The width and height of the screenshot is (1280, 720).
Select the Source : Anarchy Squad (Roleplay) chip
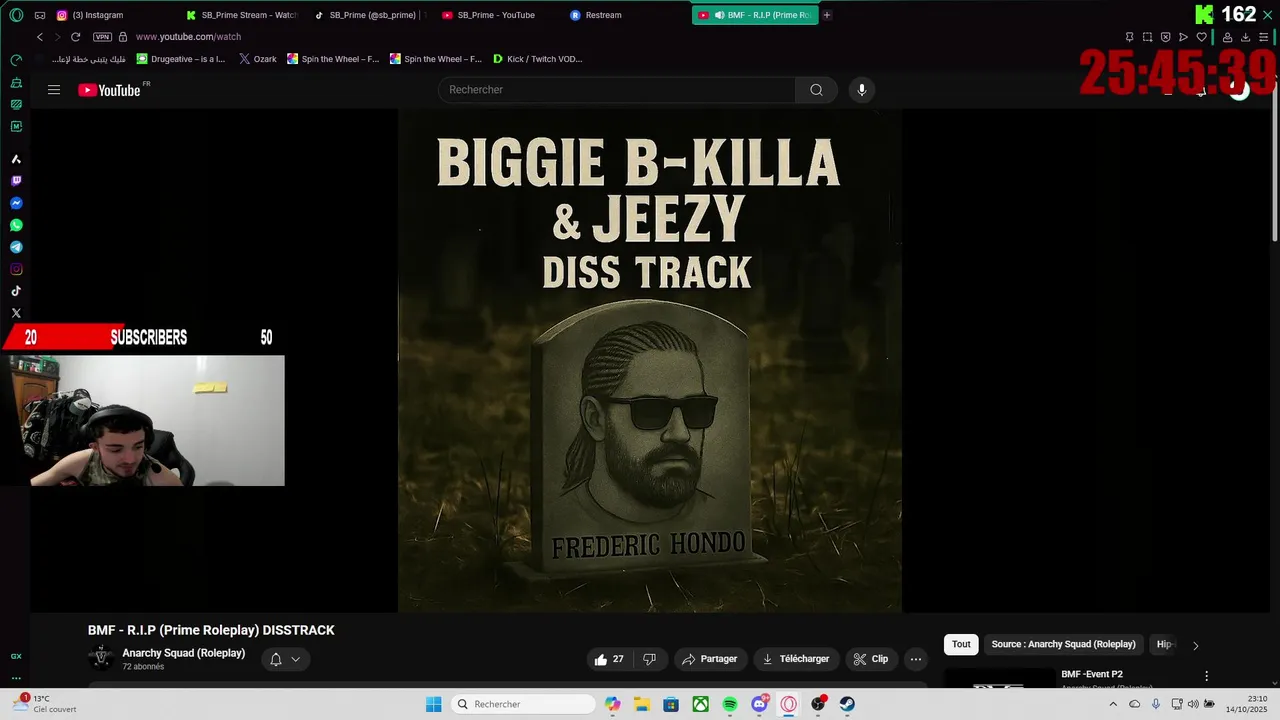click(x=1063, y=644)
